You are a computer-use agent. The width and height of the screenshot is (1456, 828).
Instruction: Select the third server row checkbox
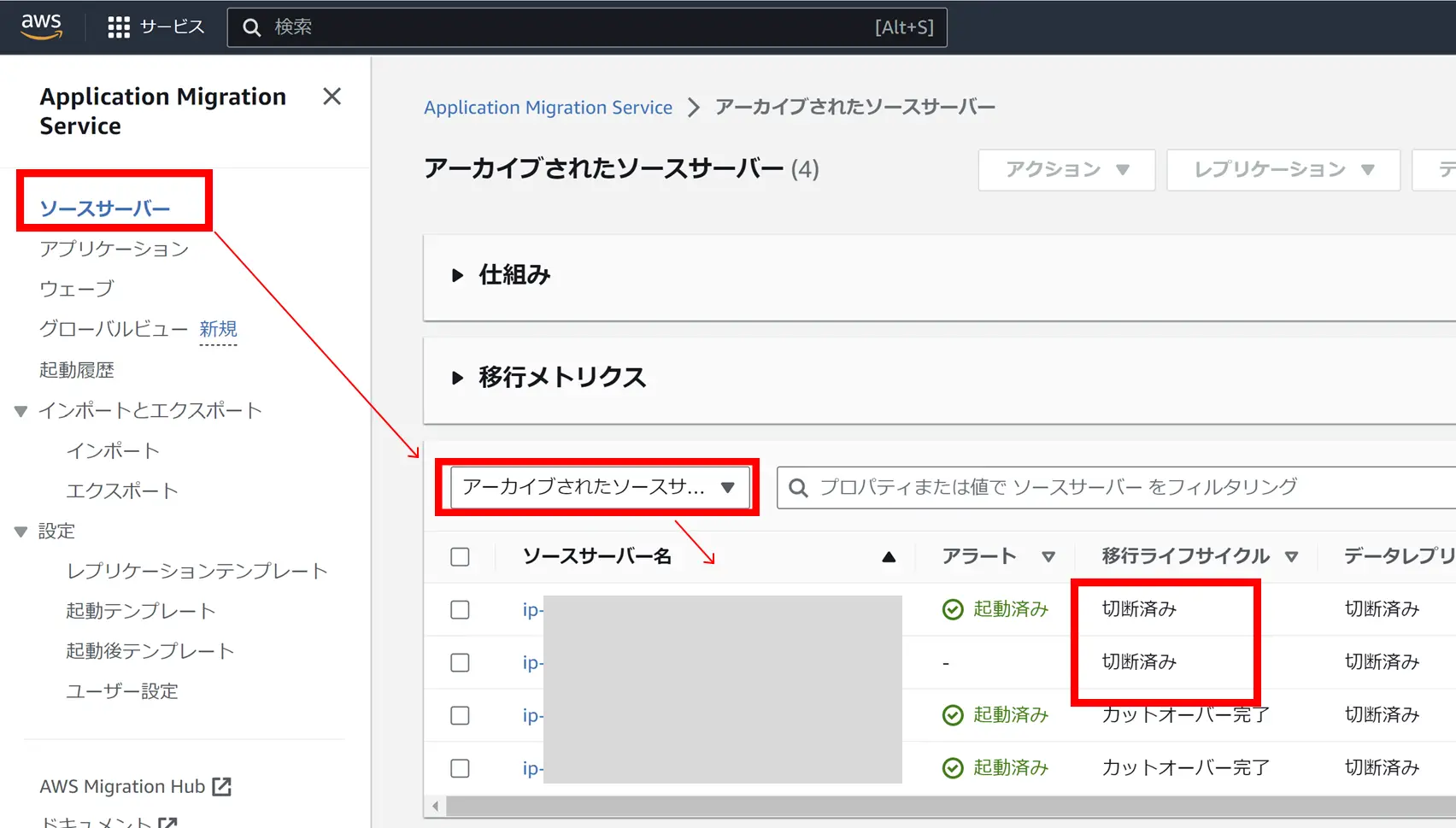point(460,715)
